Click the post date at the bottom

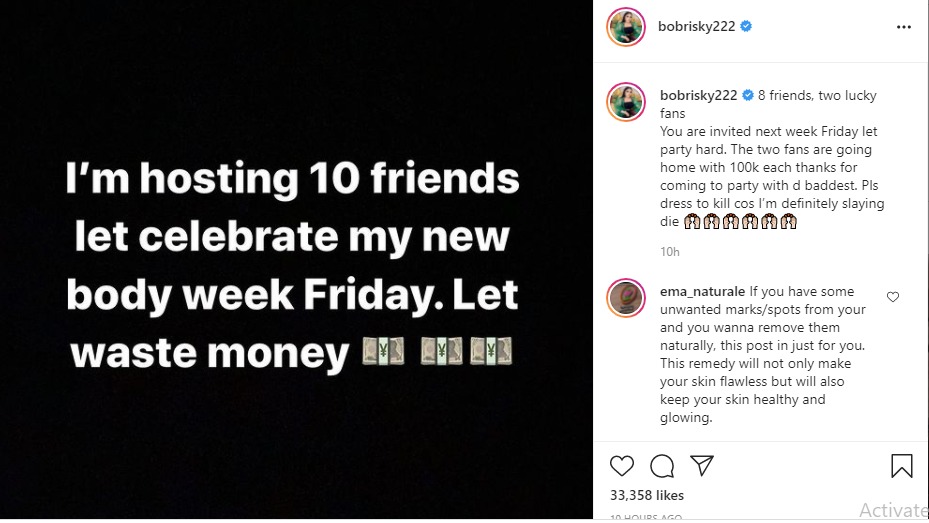[646, 517]
